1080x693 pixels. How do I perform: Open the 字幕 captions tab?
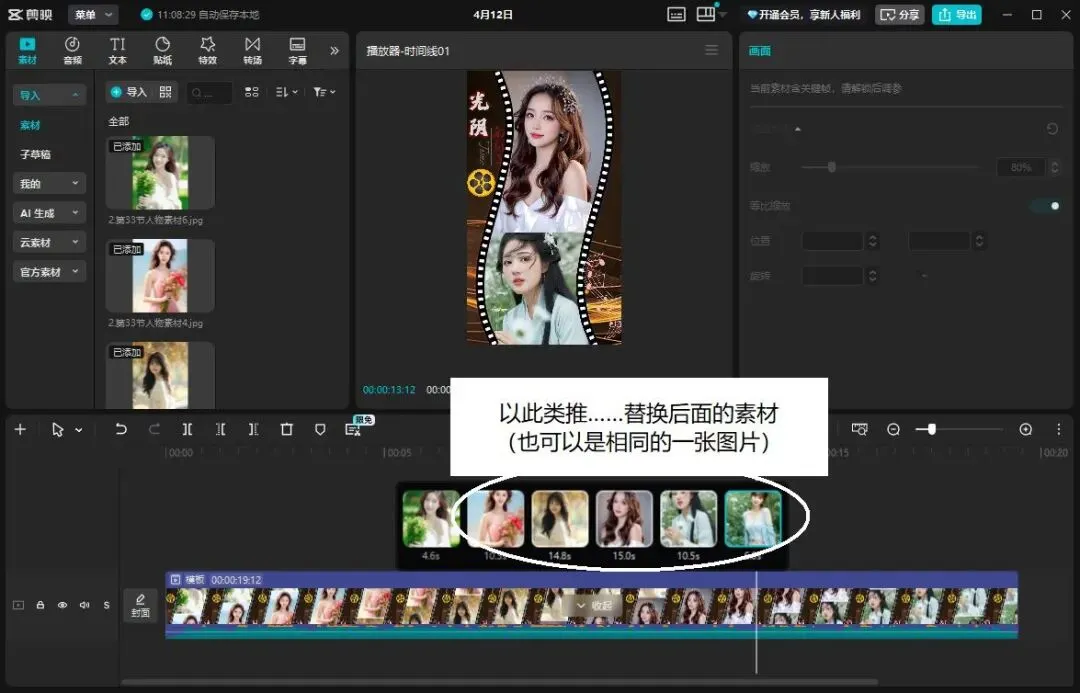[298, 51]
